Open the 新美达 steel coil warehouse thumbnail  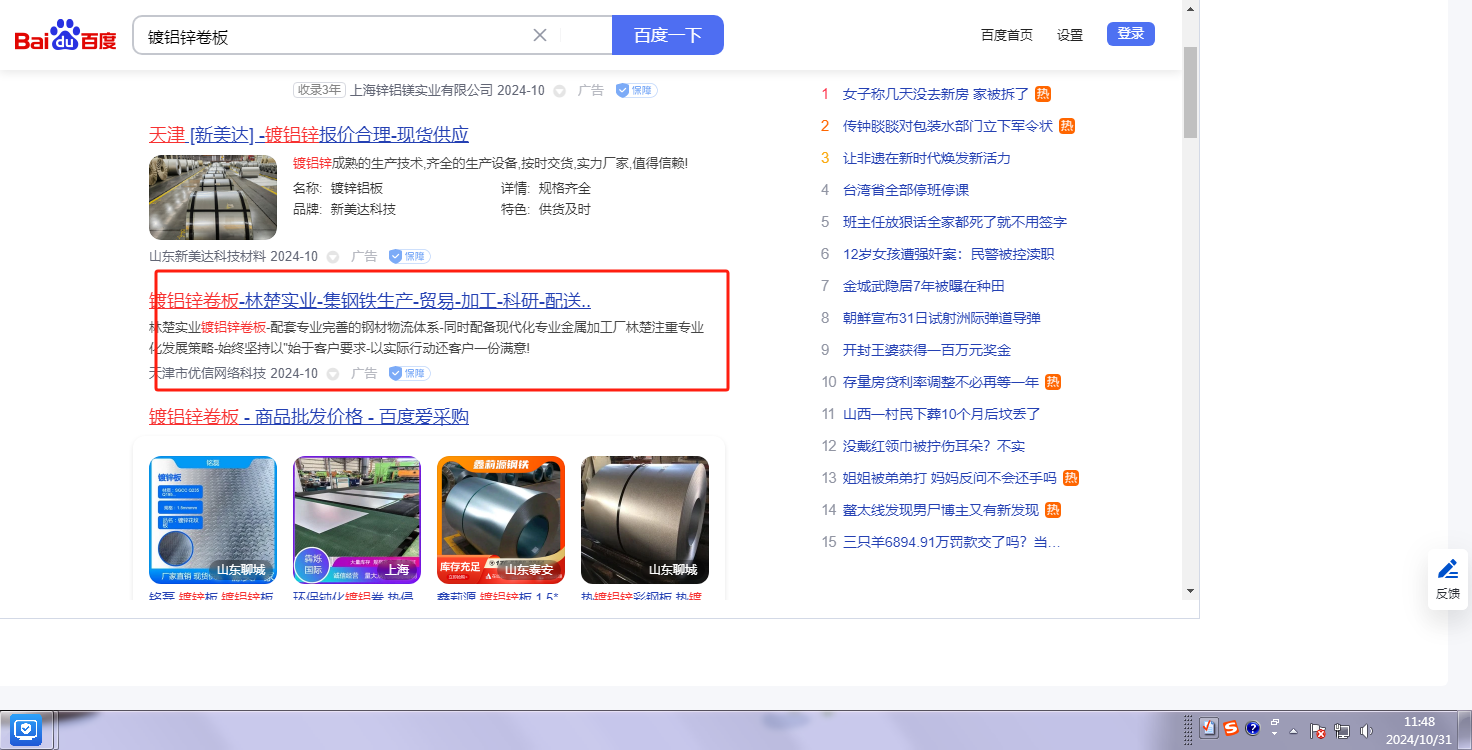pyautogui.click(x=213, y=197)
